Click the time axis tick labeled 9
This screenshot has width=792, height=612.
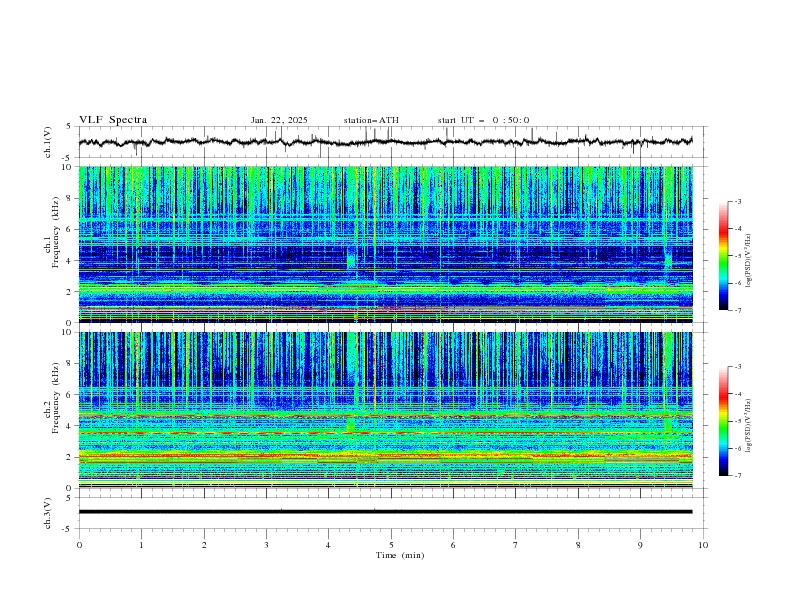click(x=640, y=545)
